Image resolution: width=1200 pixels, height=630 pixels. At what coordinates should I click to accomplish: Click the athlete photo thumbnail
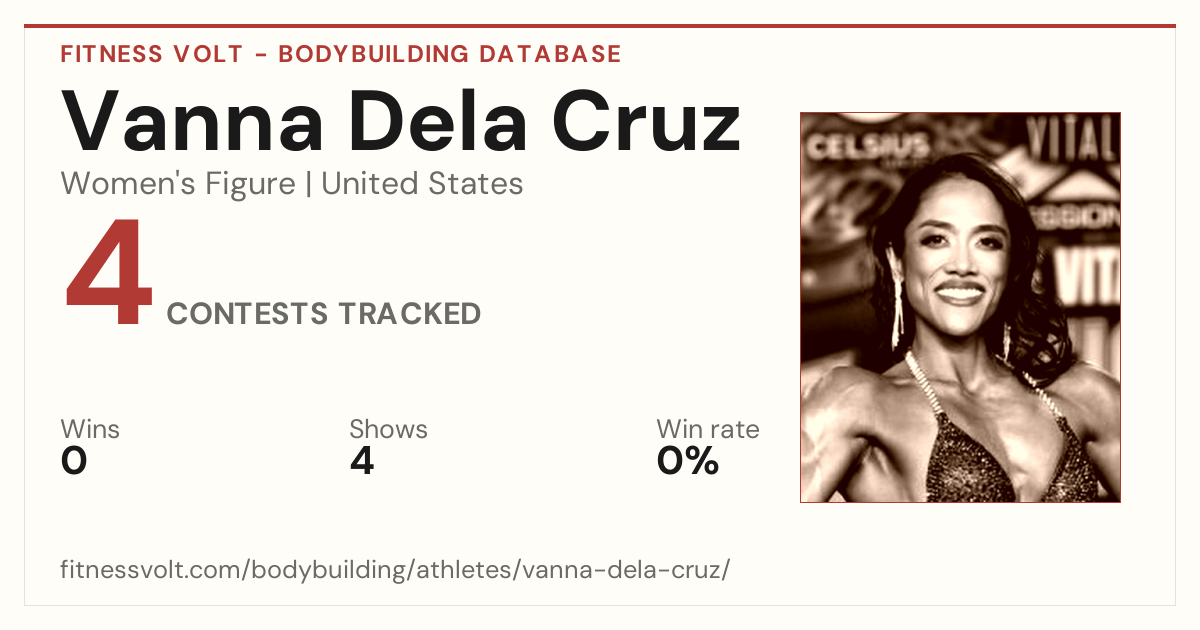(960, 307)
